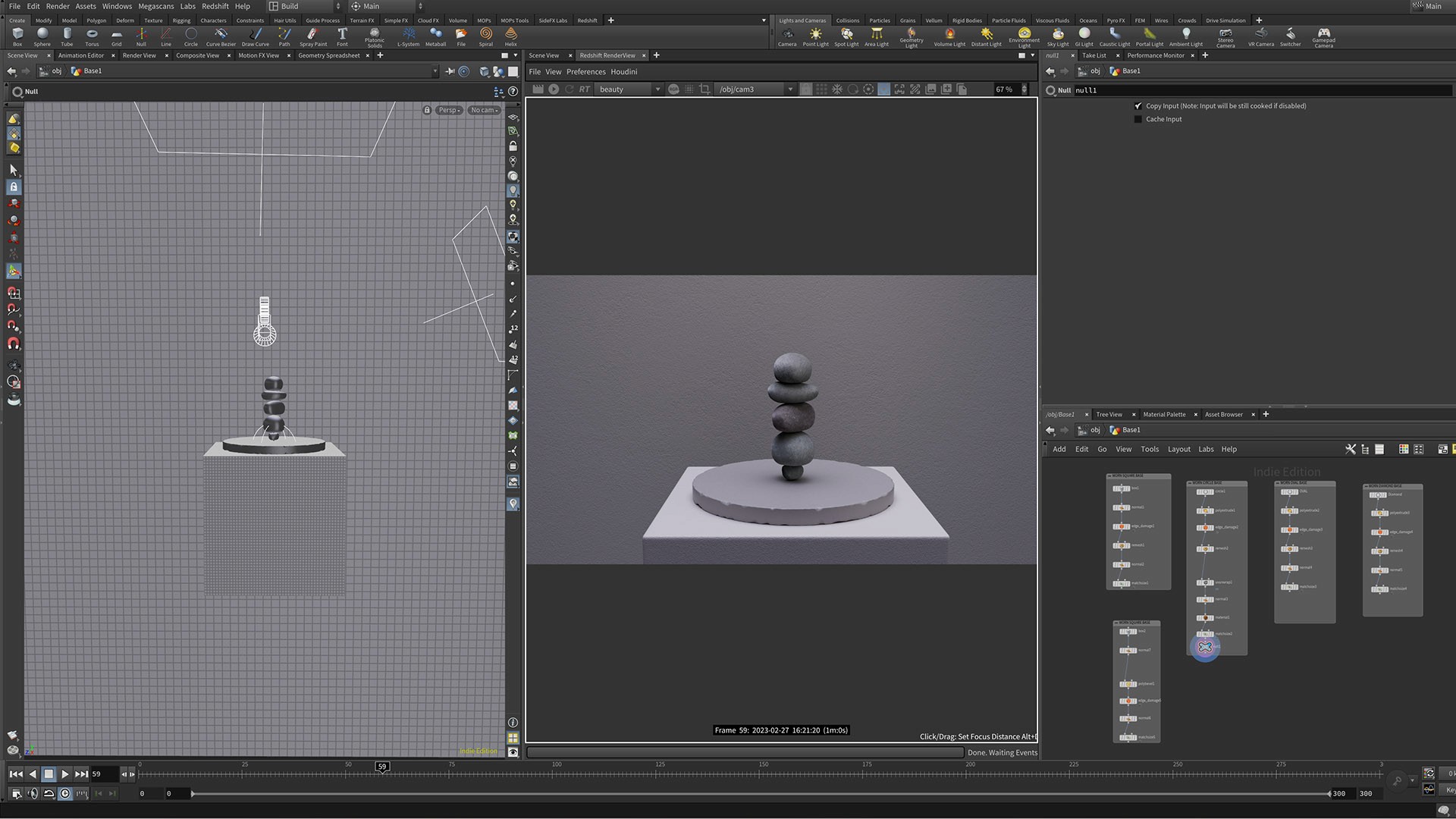This screenshot has width=1456, height=819.
Task: Open network editor Layout menu
Action: click(x=1178, y=450)
